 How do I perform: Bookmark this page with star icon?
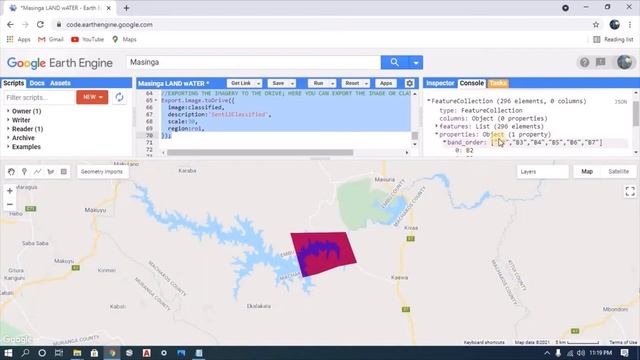pos(596,24)
